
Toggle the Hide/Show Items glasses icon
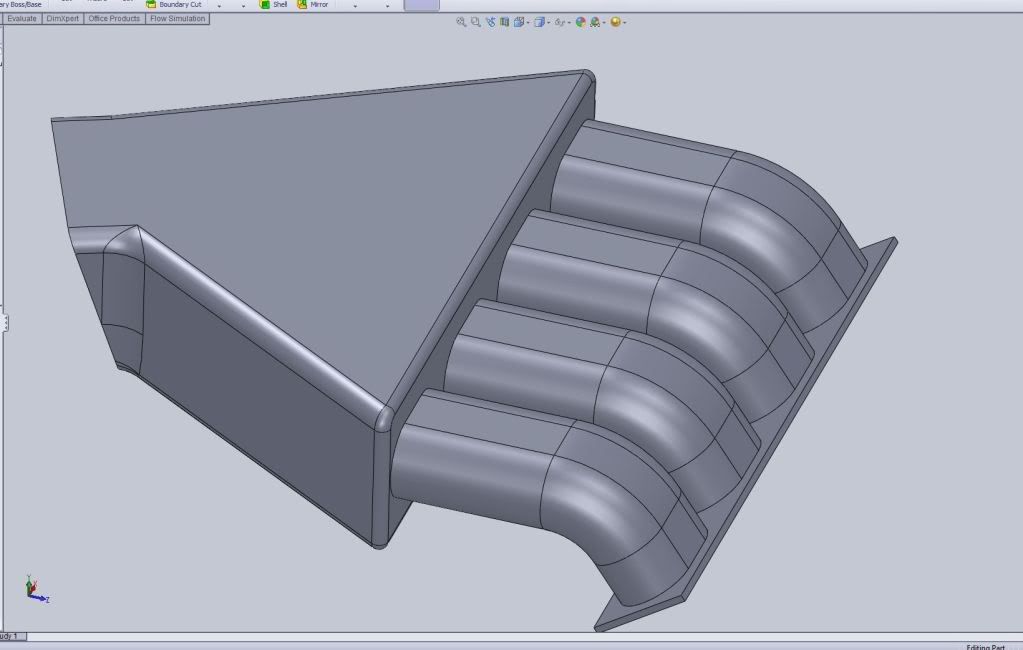click(x=560, y=22)
